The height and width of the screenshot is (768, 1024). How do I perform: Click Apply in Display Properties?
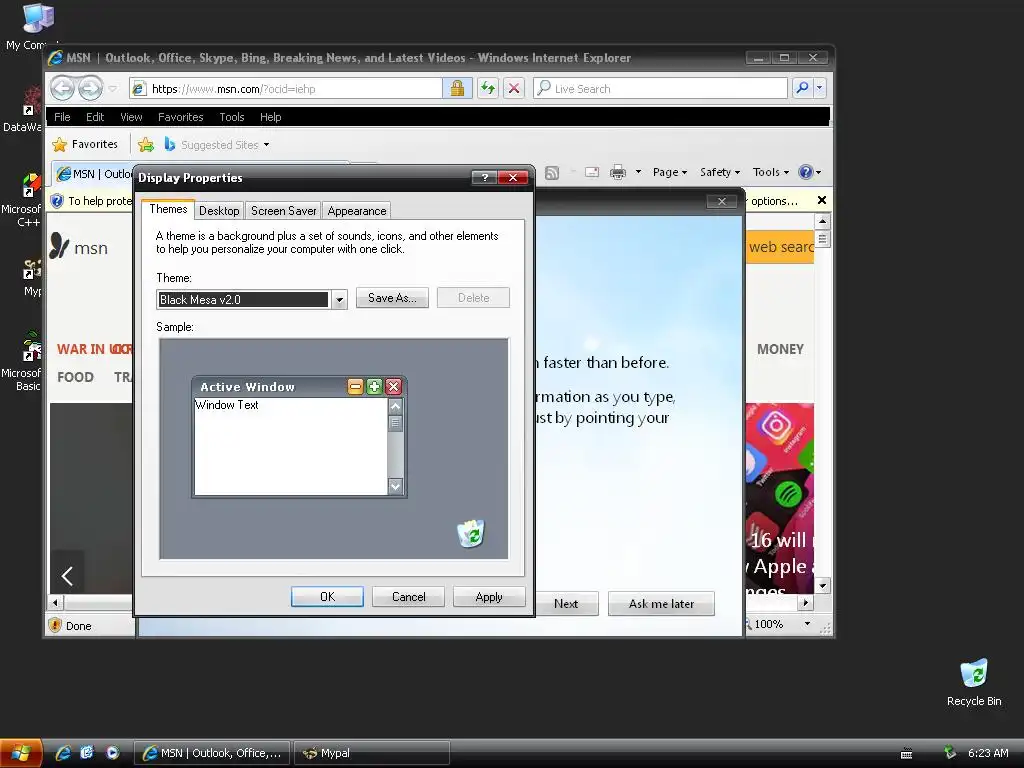(489, 597)
